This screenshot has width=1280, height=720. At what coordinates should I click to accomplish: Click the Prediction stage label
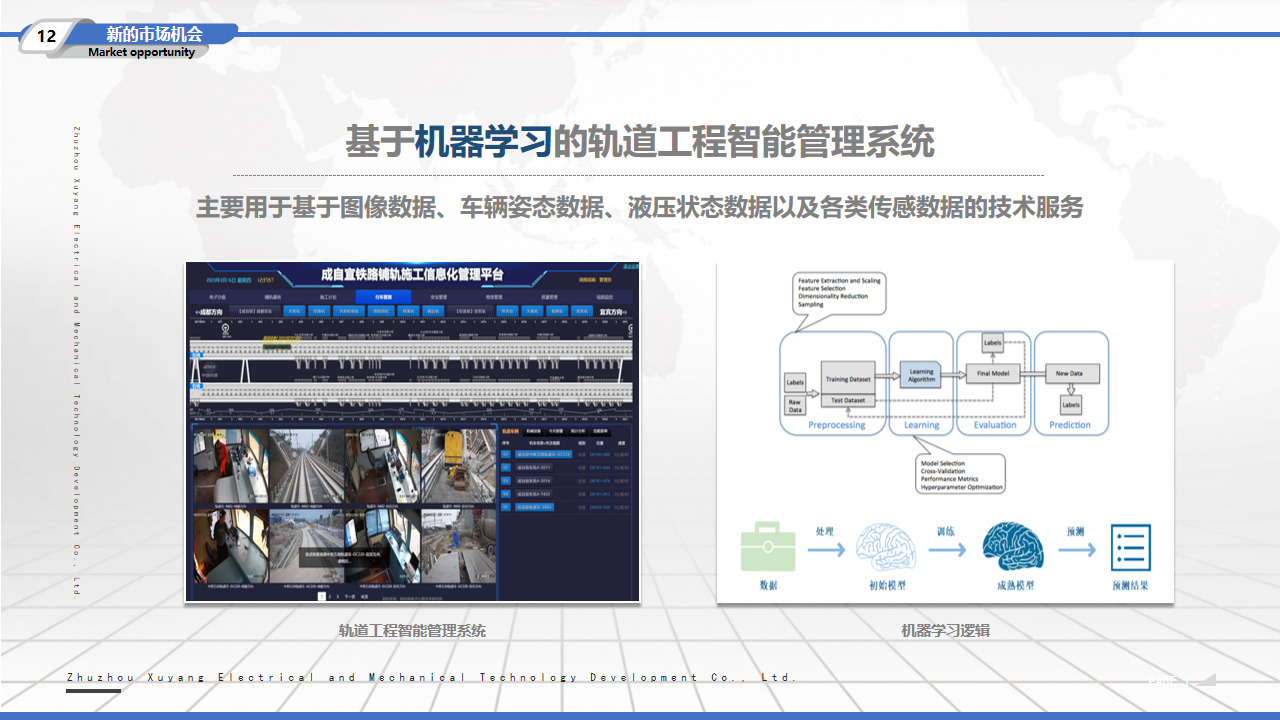point(1070,425)
